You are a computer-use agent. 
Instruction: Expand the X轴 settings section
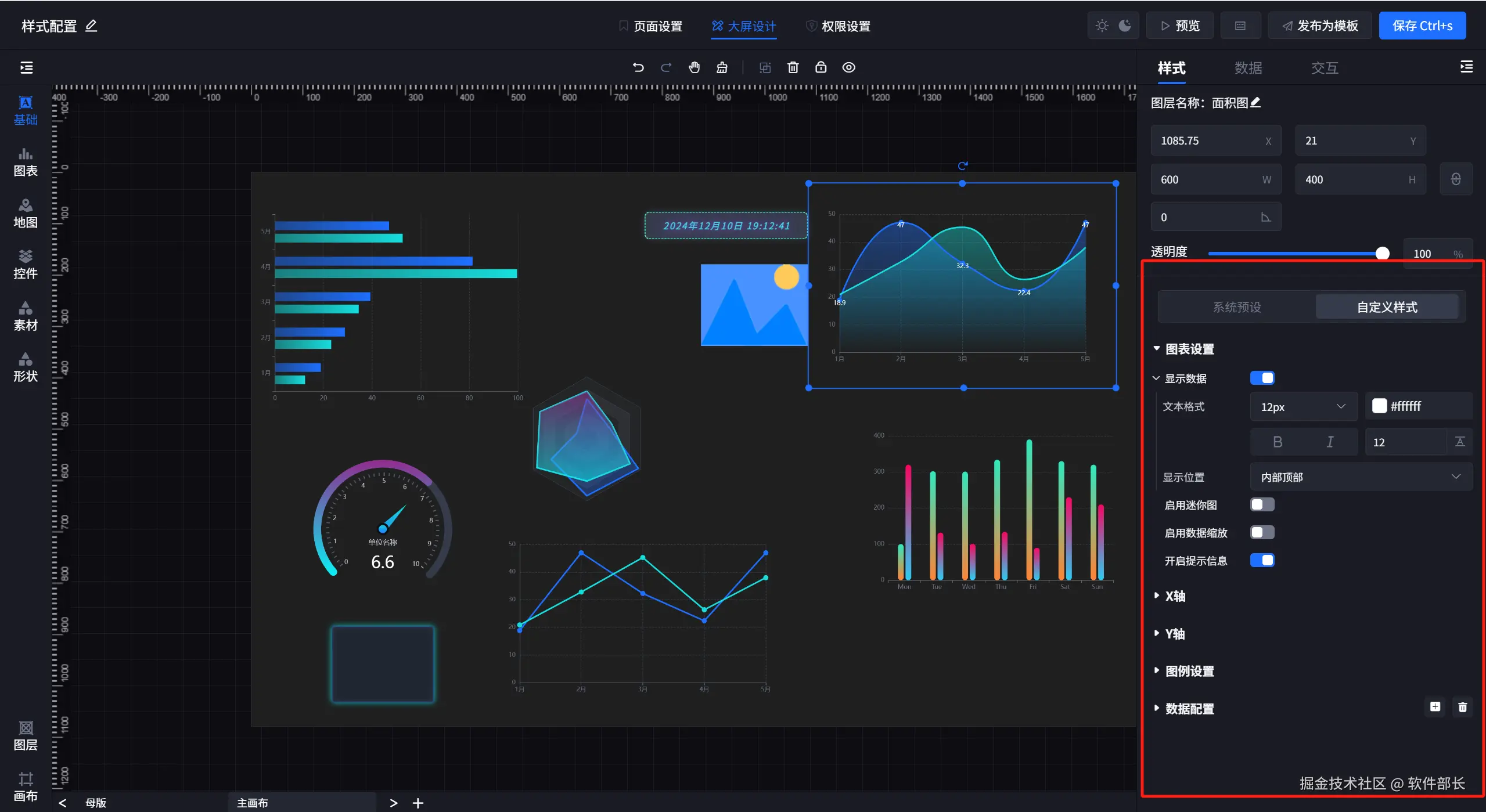[x=1175, y=596]
